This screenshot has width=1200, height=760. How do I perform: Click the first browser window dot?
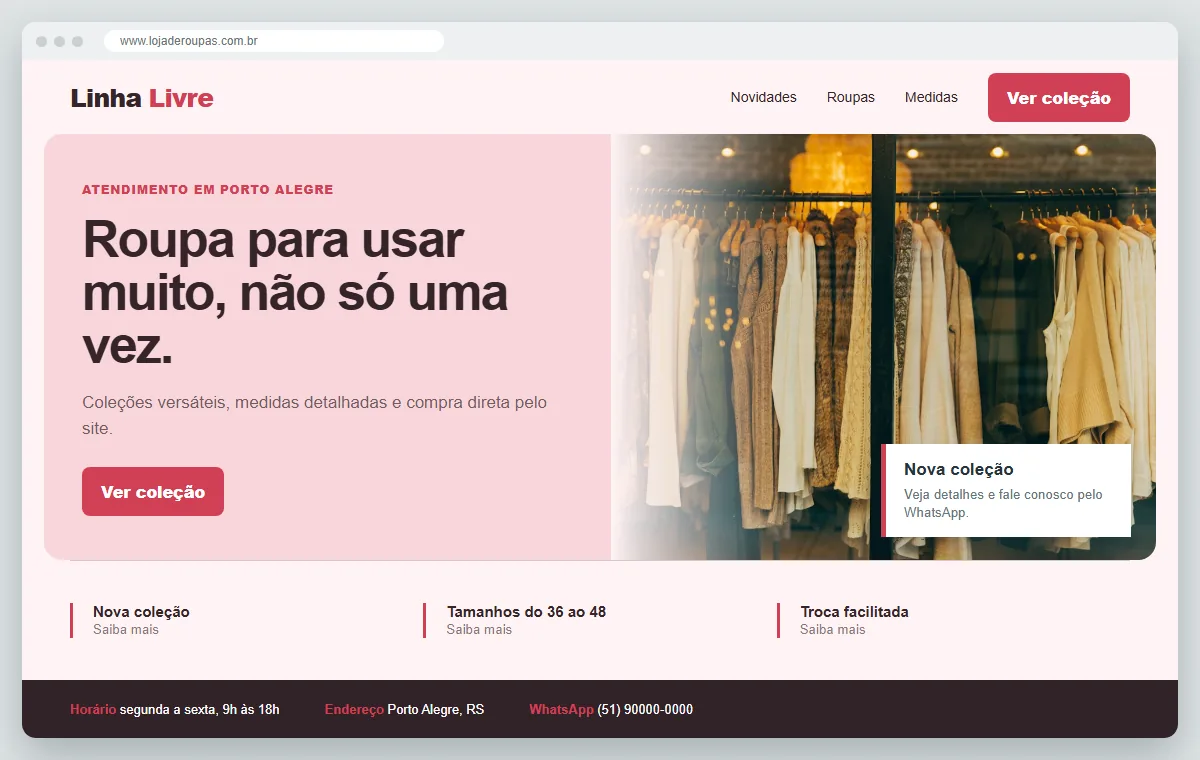(41, 41)
